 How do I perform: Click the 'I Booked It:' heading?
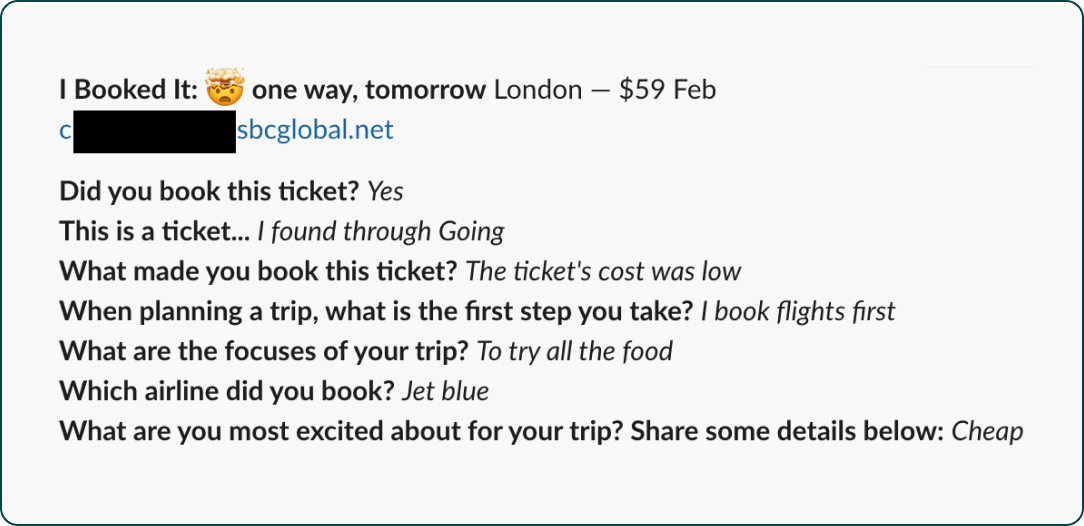(129, 90)
